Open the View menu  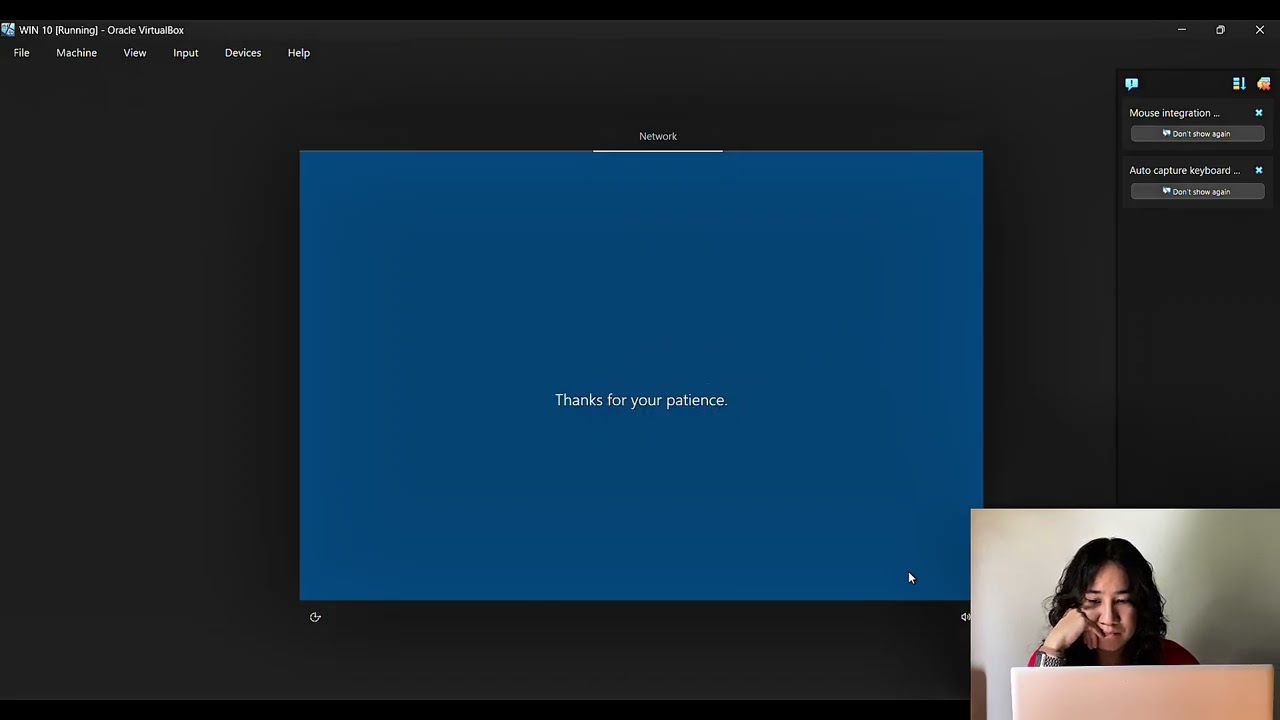[x=135, y=53]
